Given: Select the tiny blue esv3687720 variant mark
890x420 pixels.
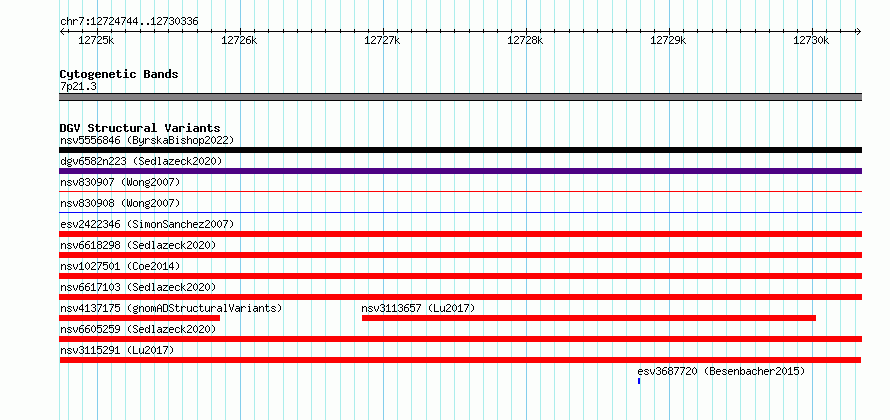Looking at the screenshot, I should 639,381.
